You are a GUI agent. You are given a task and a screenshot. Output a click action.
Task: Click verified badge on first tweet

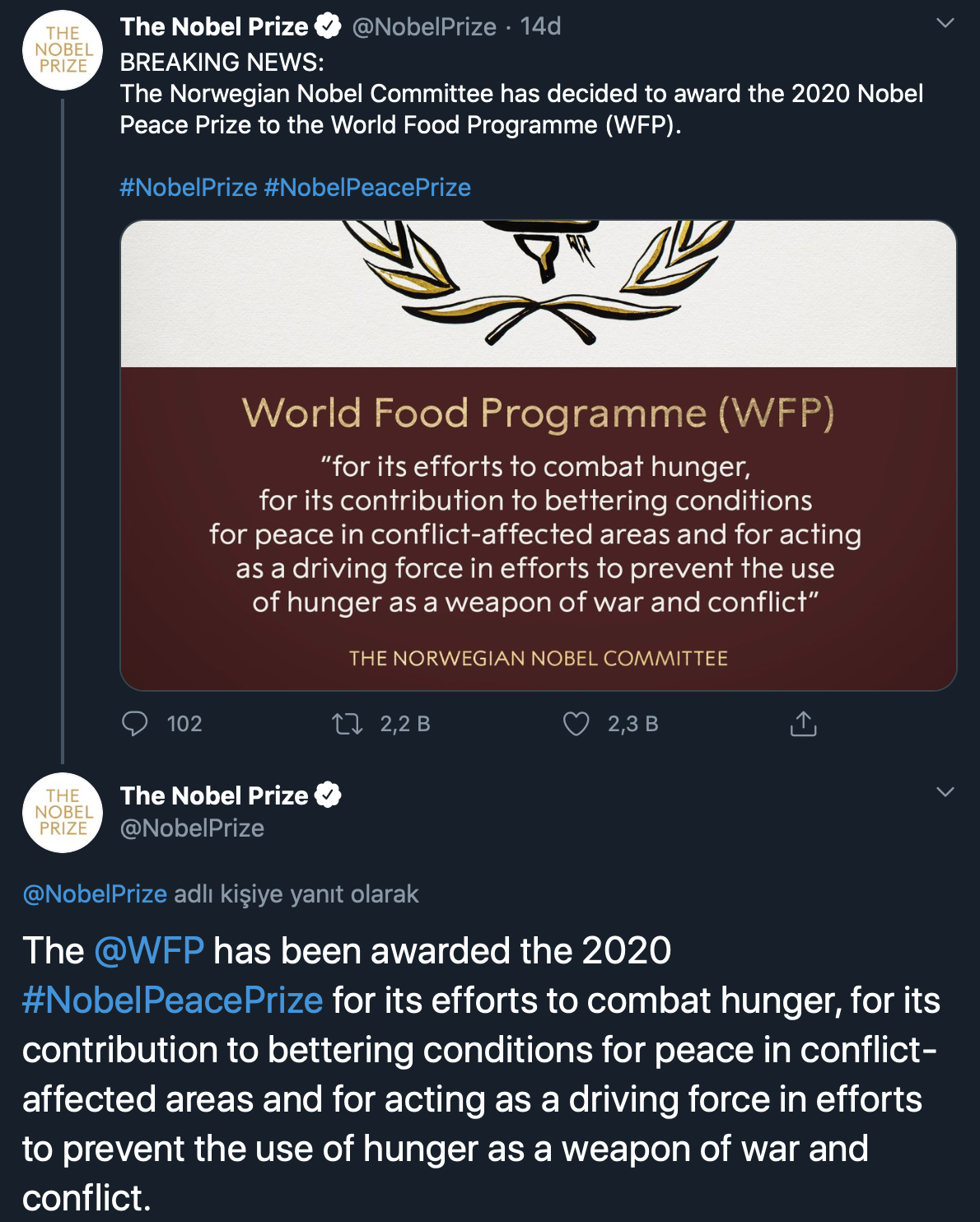(x=328, y=26)
